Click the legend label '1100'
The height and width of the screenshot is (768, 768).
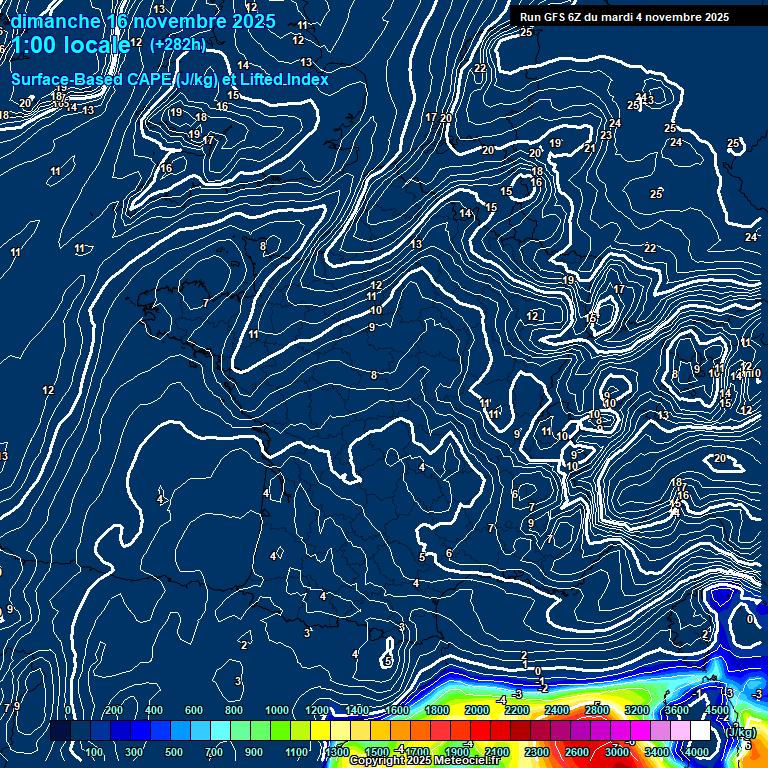[x=296, y=752]
